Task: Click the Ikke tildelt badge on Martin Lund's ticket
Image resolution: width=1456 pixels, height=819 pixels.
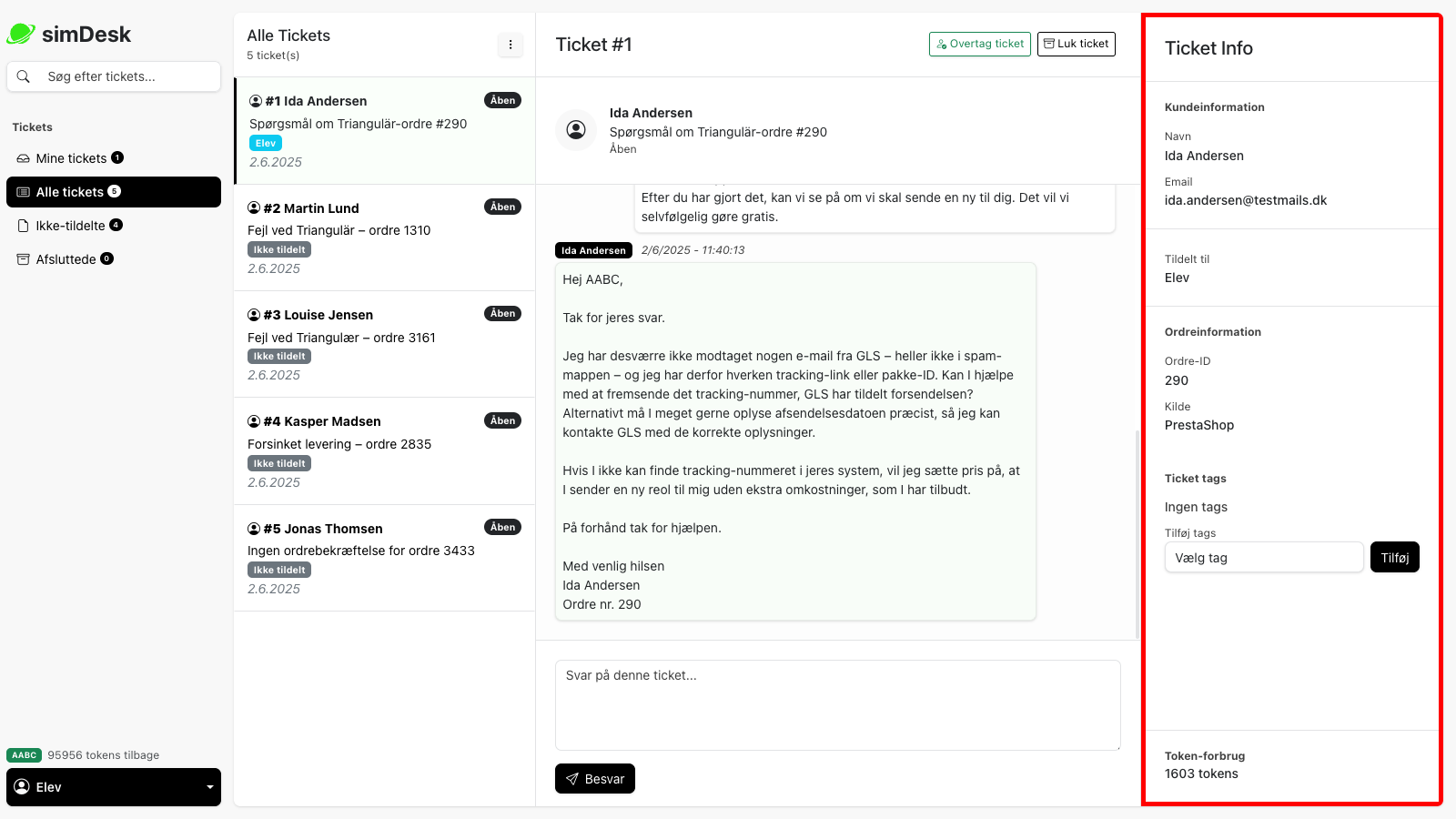Action: click(x=278, y=248)
